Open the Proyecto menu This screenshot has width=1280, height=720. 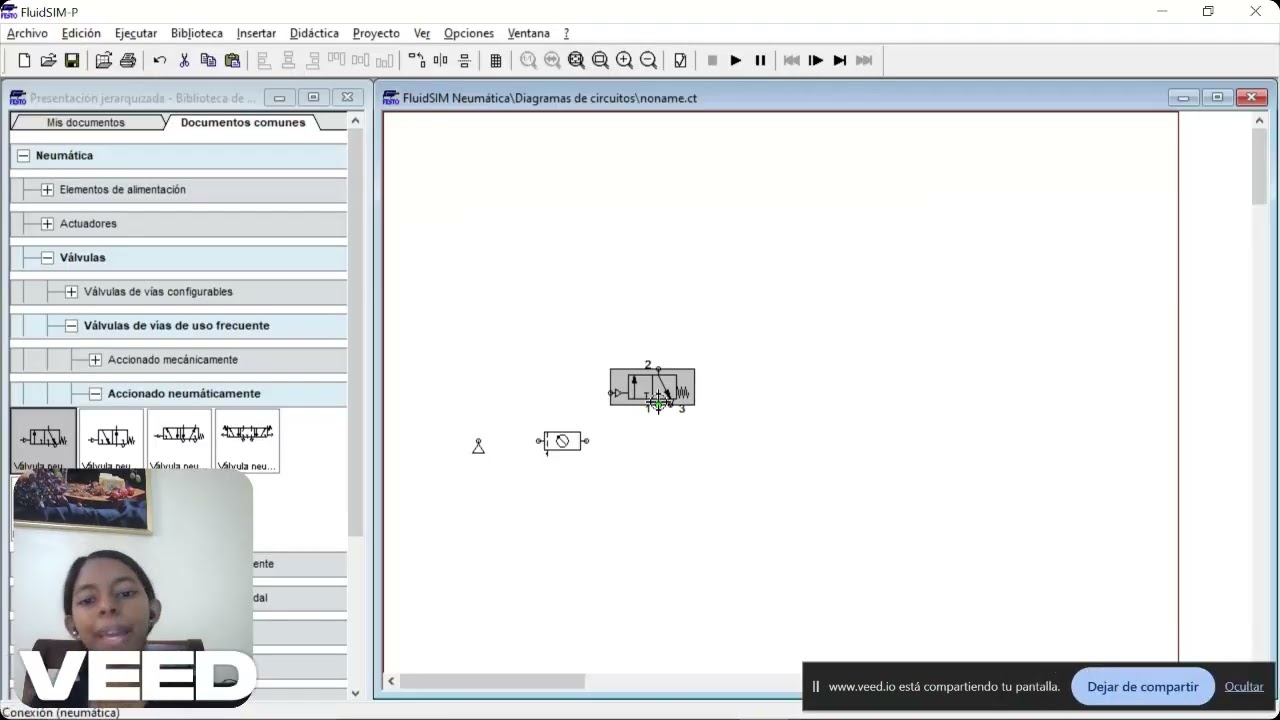376,33
